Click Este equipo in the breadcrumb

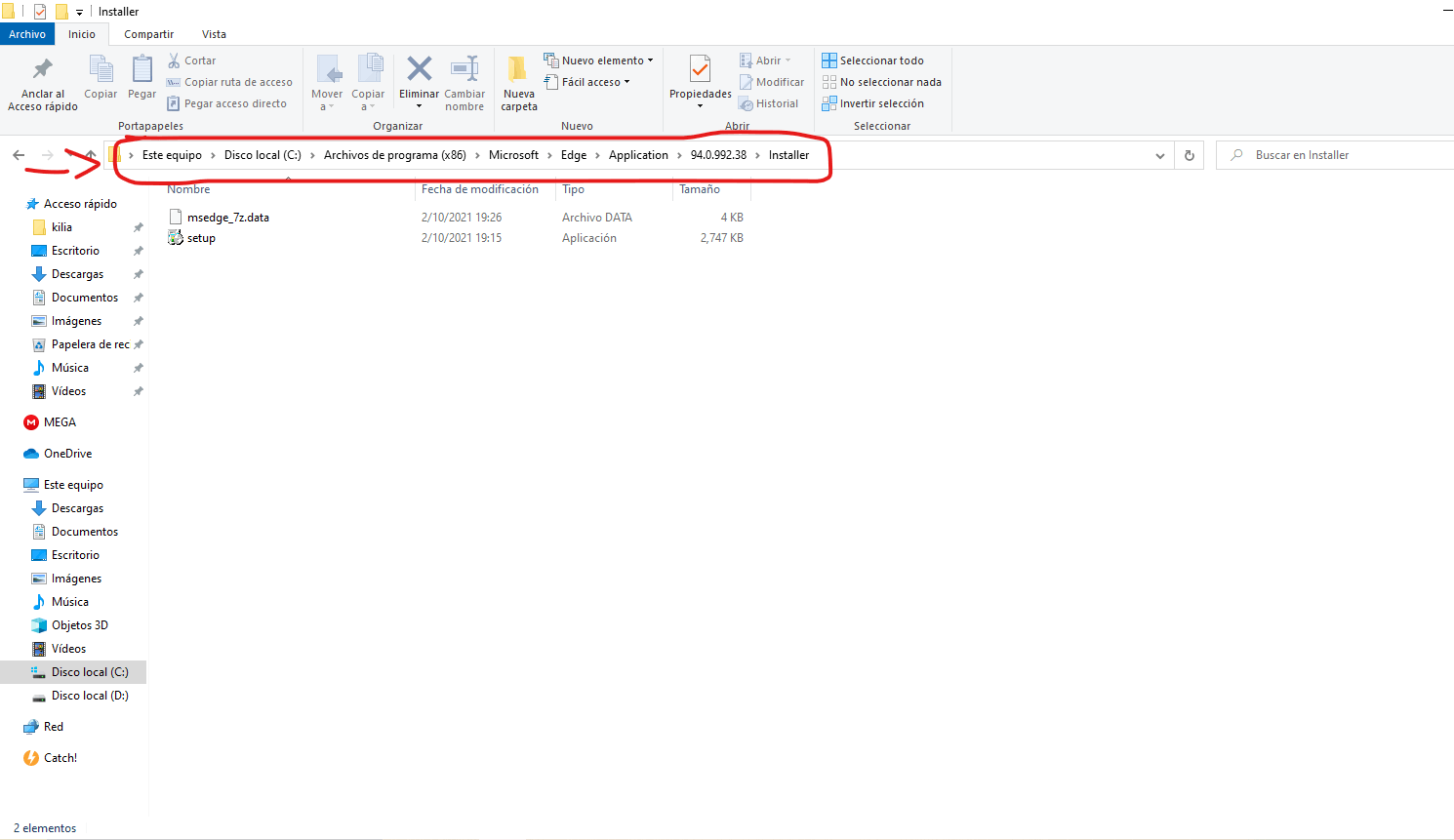tap(172, 155)
